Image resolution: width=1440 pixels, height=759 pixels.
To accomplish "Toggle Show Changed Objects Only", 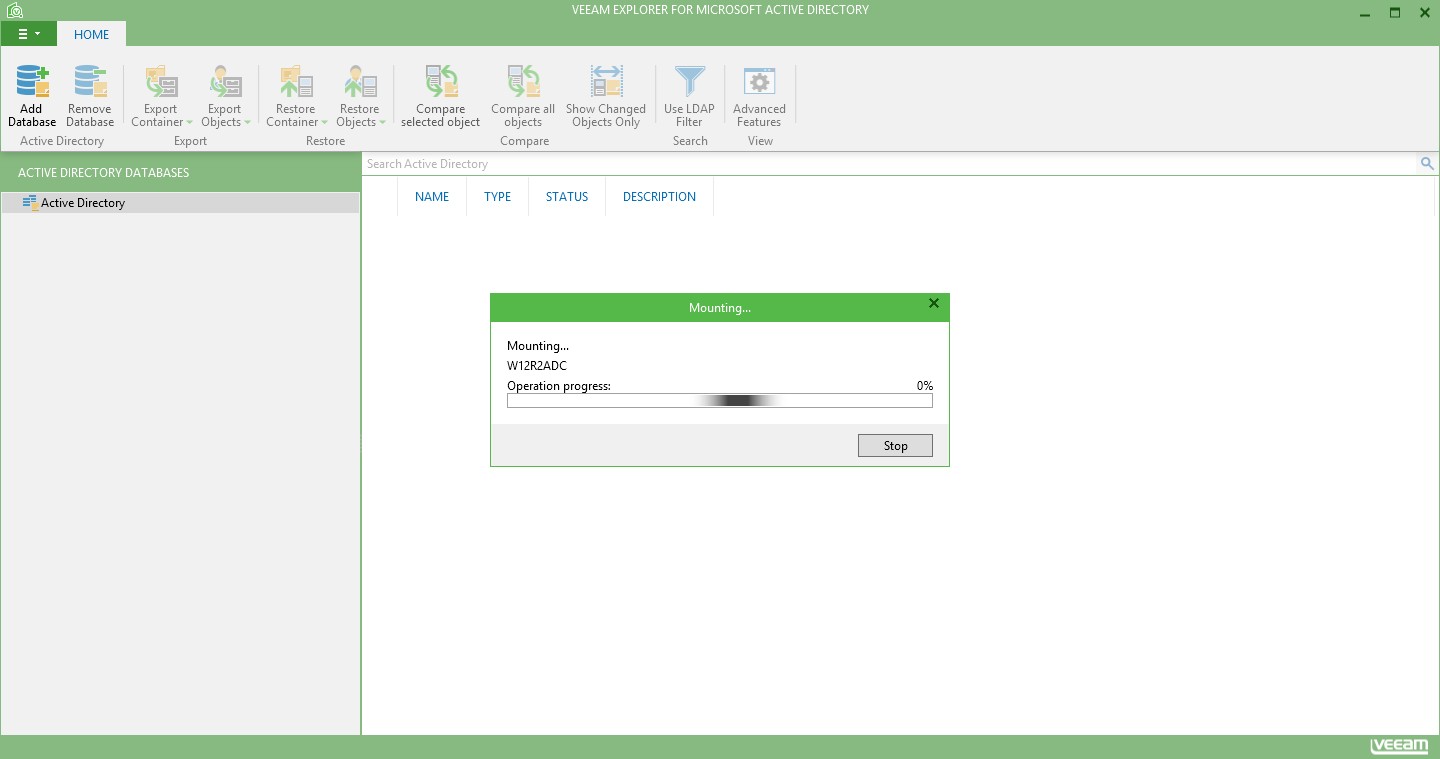I will (606, 96).
